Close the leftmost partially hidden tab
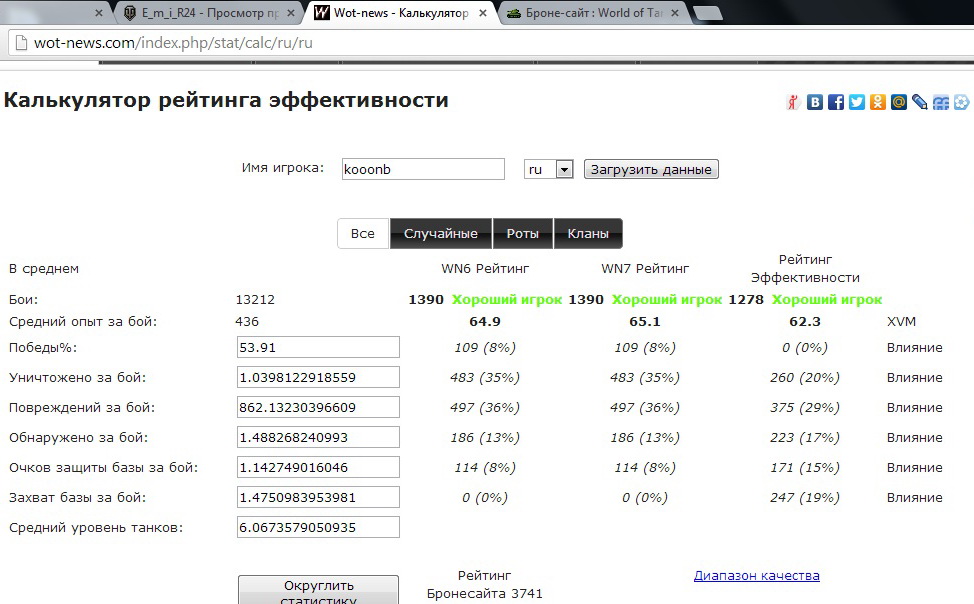 pyautogui.click(x=98, y=12)
